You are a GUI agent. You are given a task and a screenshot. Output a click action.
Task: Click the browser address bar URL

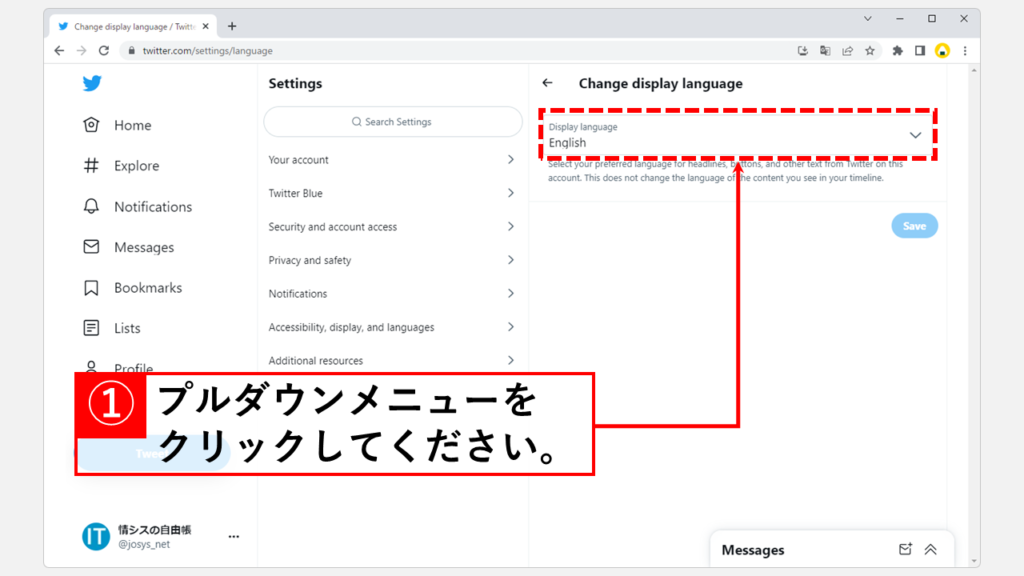(x=208, y=51)
